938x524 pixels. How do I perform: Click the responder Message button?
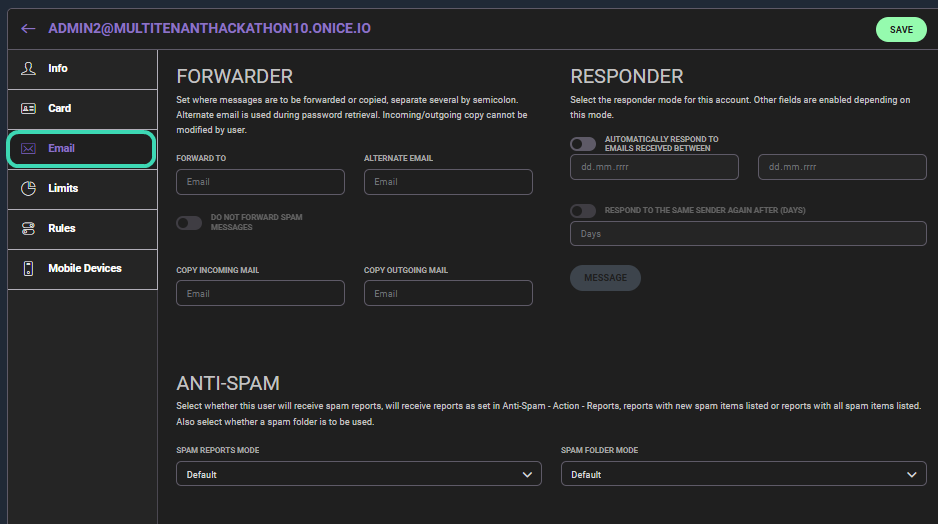605,278
